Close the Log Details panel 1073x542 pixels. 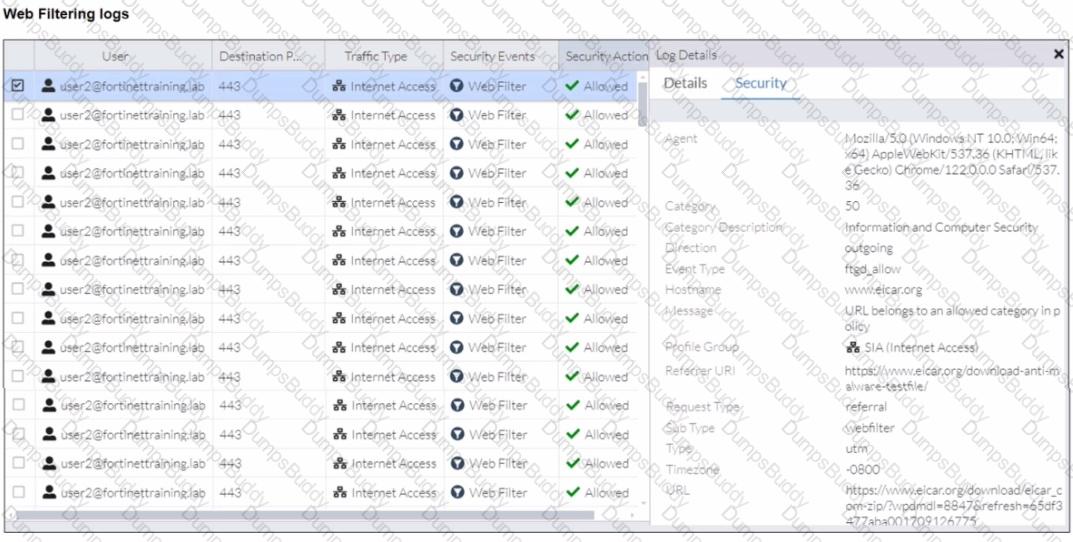click(1059, 54)
